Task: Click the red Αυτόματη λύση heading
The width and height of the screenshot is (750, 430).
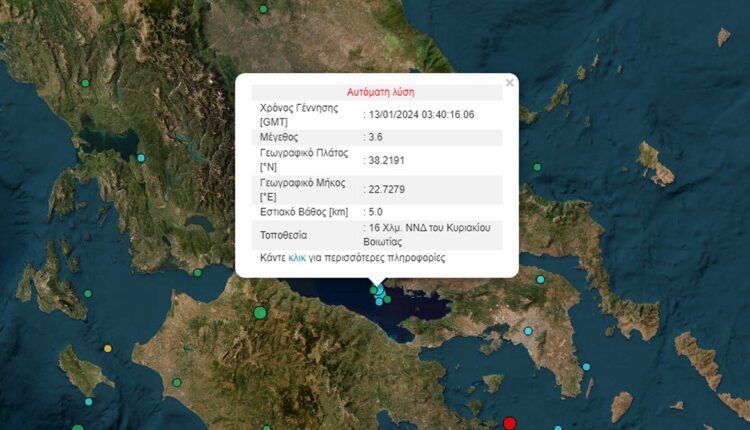Action: (379, 91)
